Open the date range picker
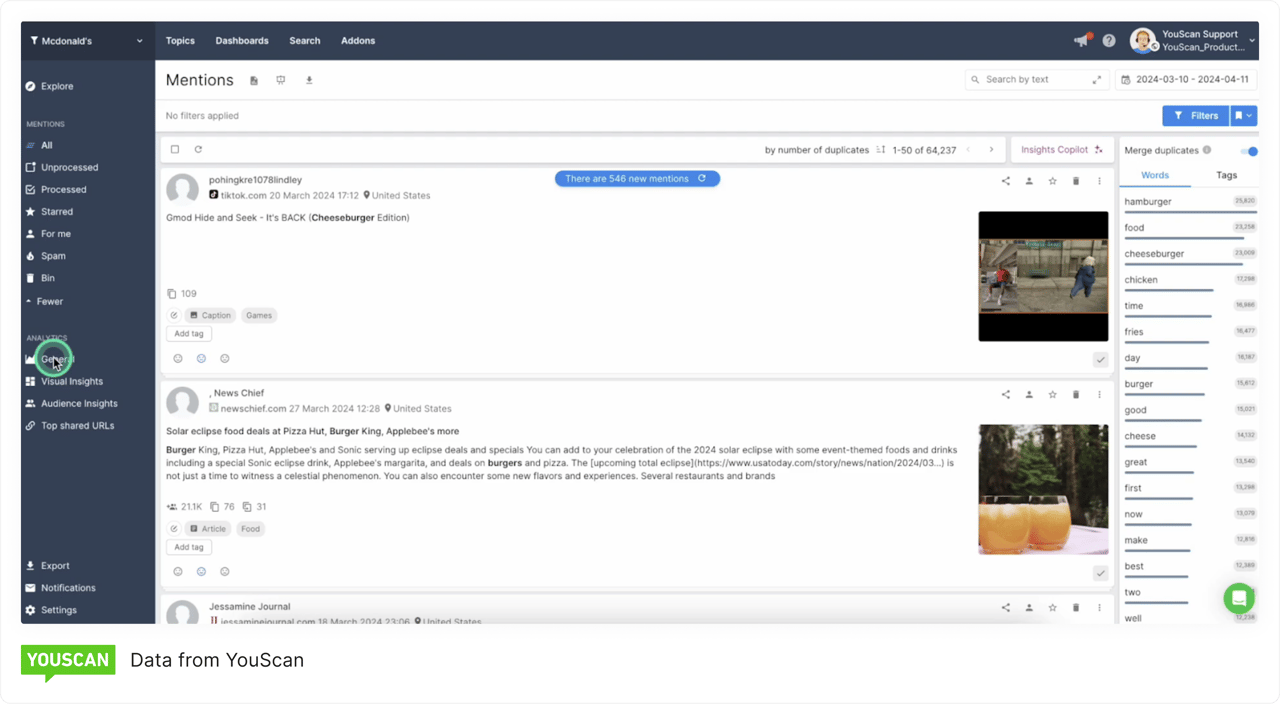Viewport: 1280px width, 704px height. pyautogui.click(x=1185, y=80)
